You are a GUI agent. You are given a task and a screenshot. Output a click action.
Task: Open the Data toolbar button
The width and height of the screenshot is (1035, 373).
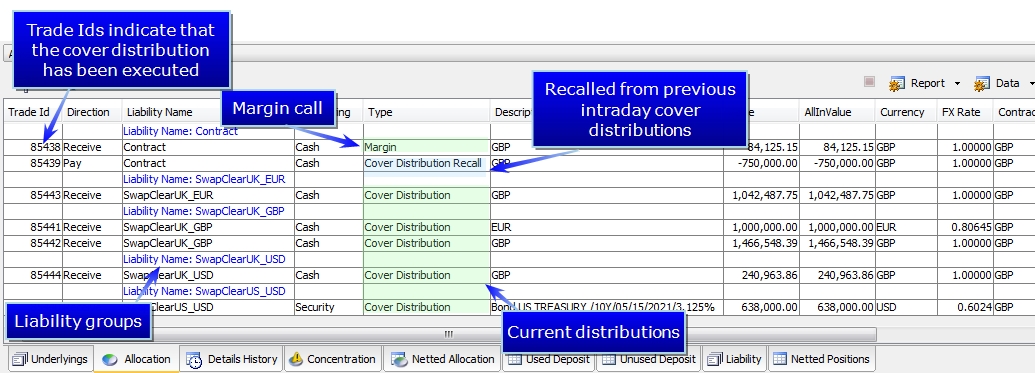[x=997, y=83]
